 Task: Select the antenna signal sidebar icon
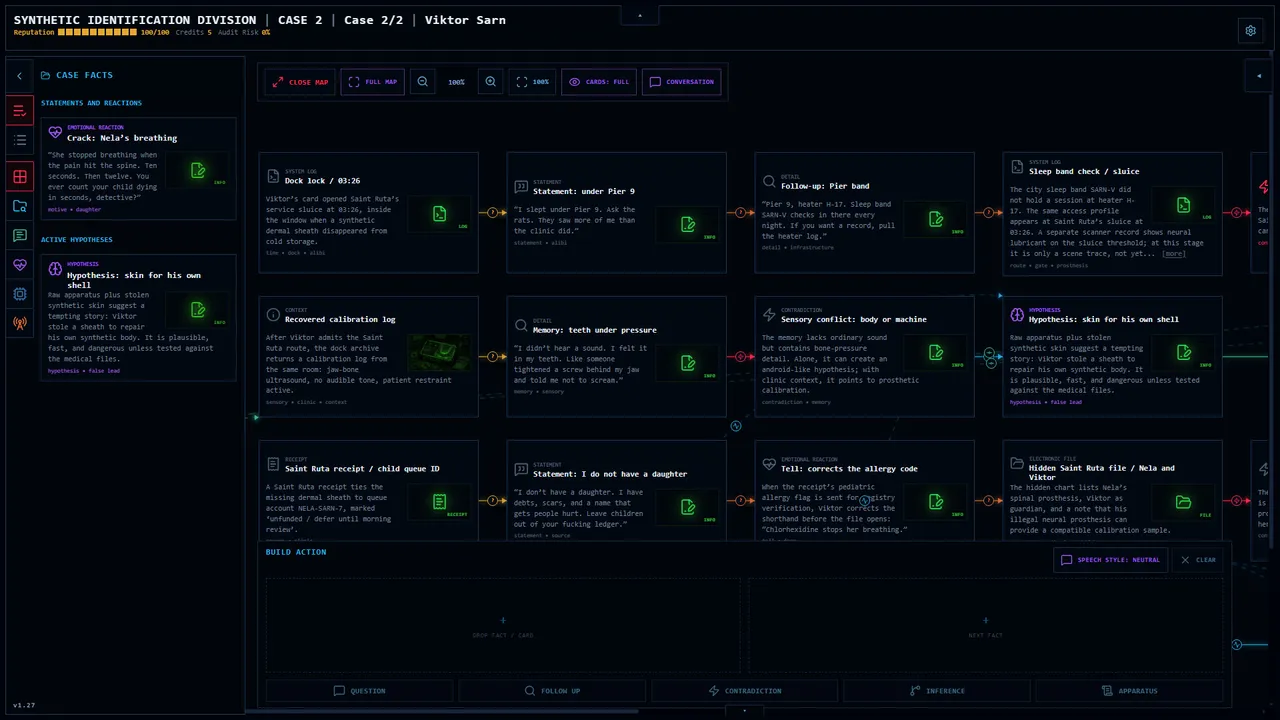pos(20,323)
